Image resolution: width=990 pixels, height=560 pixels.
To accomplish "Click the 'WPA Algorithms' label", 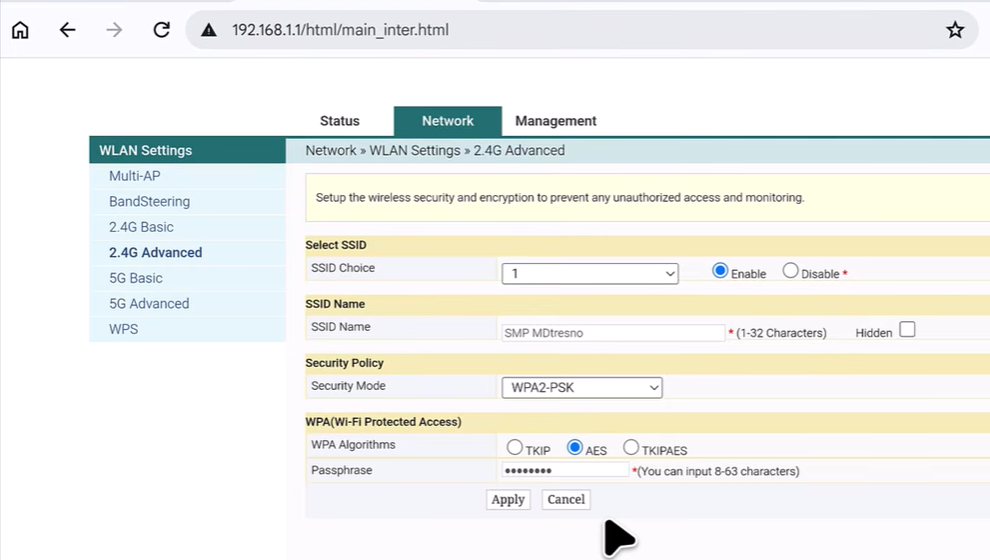I will tap(353, 444).
